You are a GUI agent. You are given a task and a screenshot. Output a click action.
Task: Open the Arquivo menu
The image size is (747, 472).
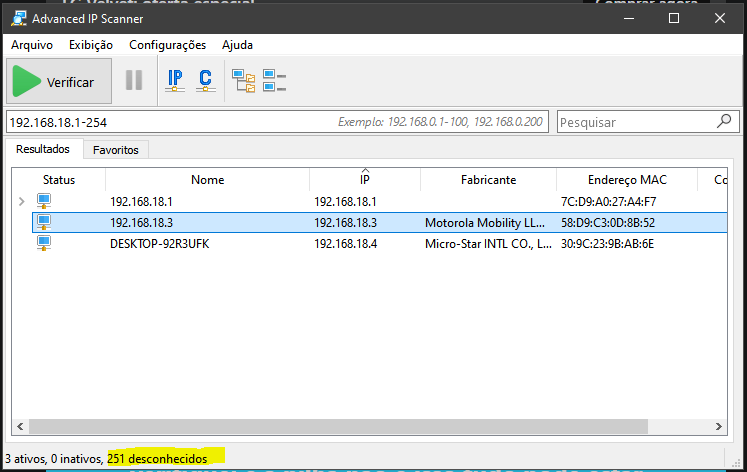click(32, 45)
